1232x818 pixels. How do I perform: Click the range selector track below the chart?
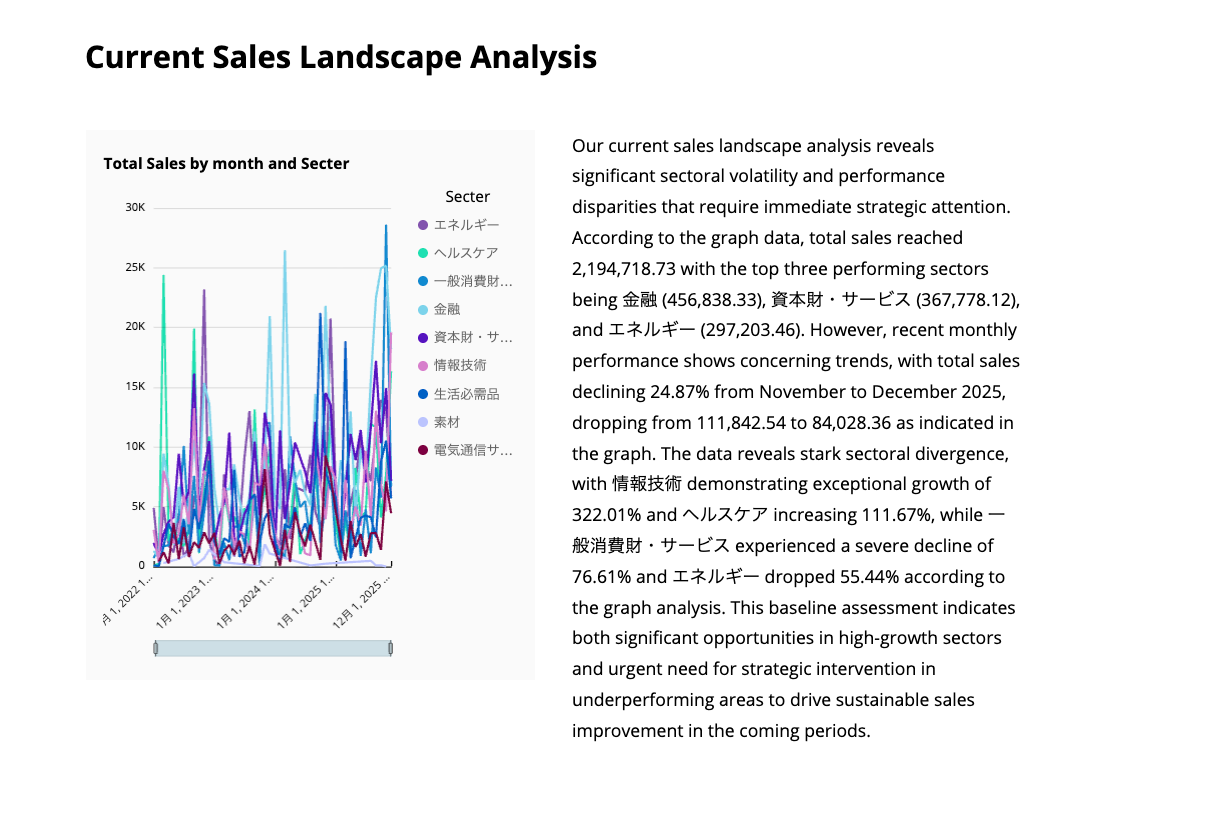pos(273,647)
